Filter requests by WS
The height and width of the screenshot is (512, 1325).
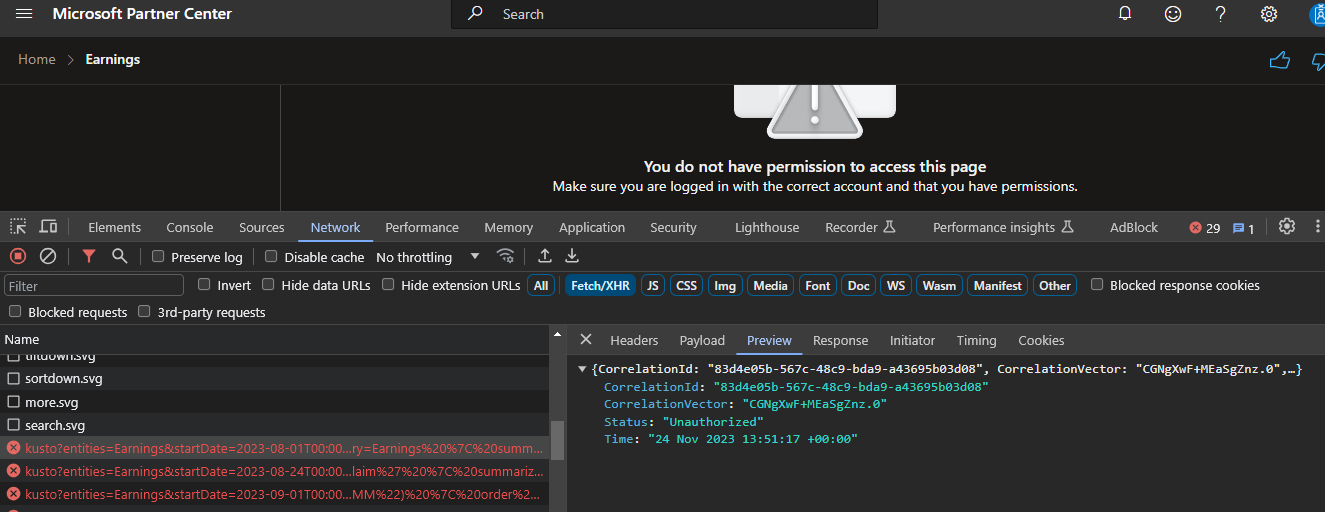(896, 286)
